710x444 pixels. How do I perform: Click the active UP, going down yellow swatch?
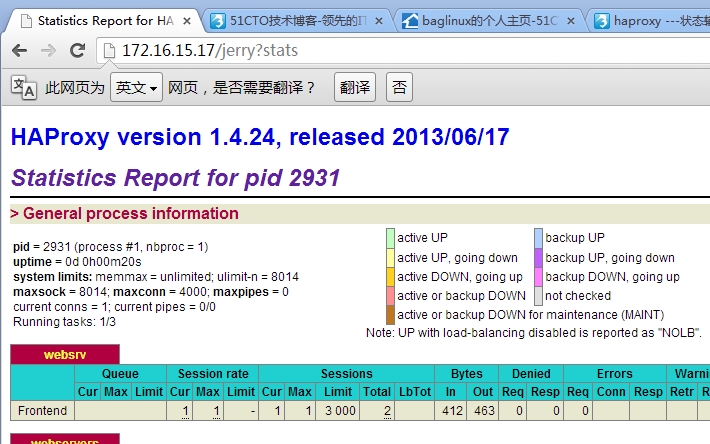[x=390, y=258]
